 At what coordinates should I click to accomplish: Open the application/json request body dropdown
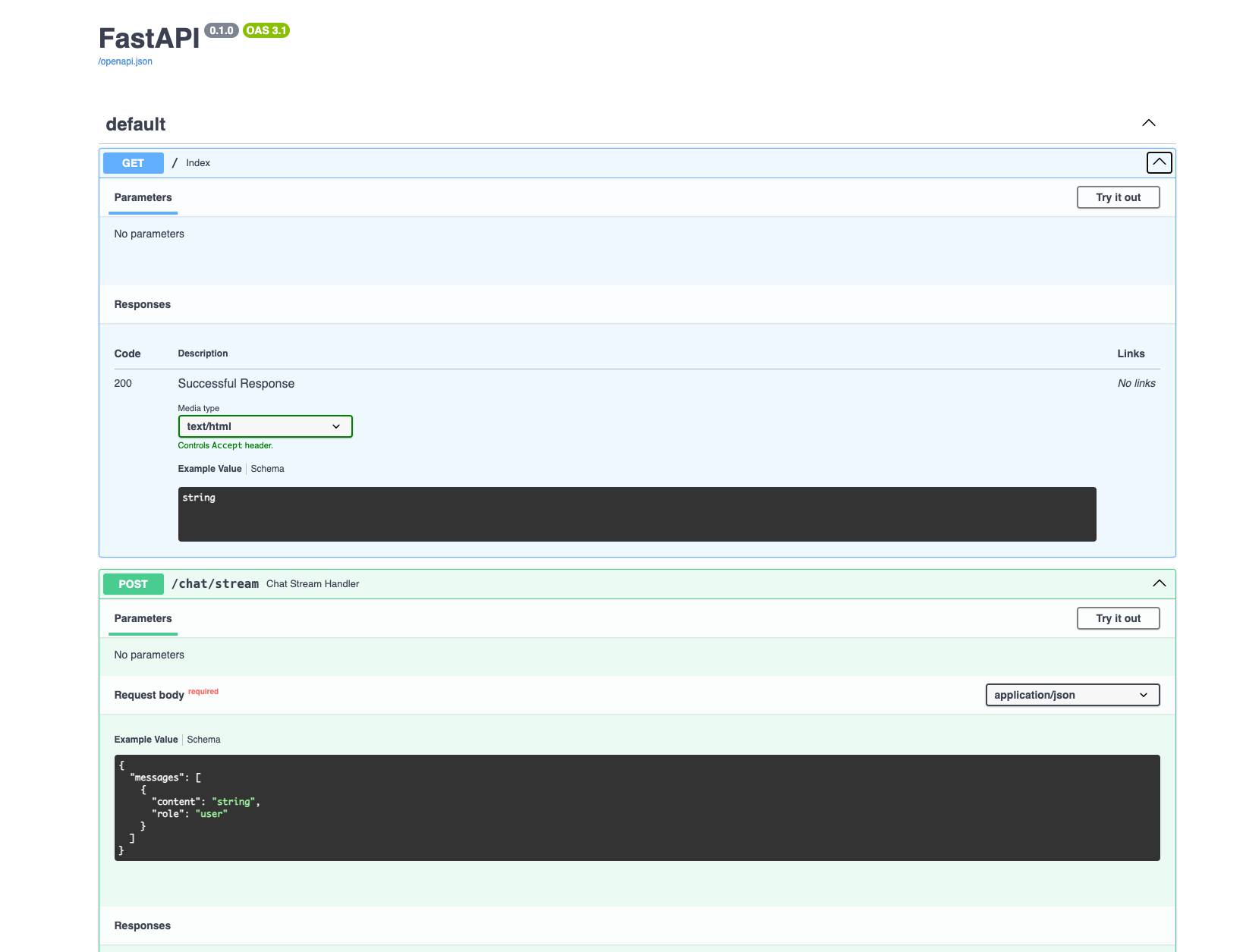(x=1072, y=695)
